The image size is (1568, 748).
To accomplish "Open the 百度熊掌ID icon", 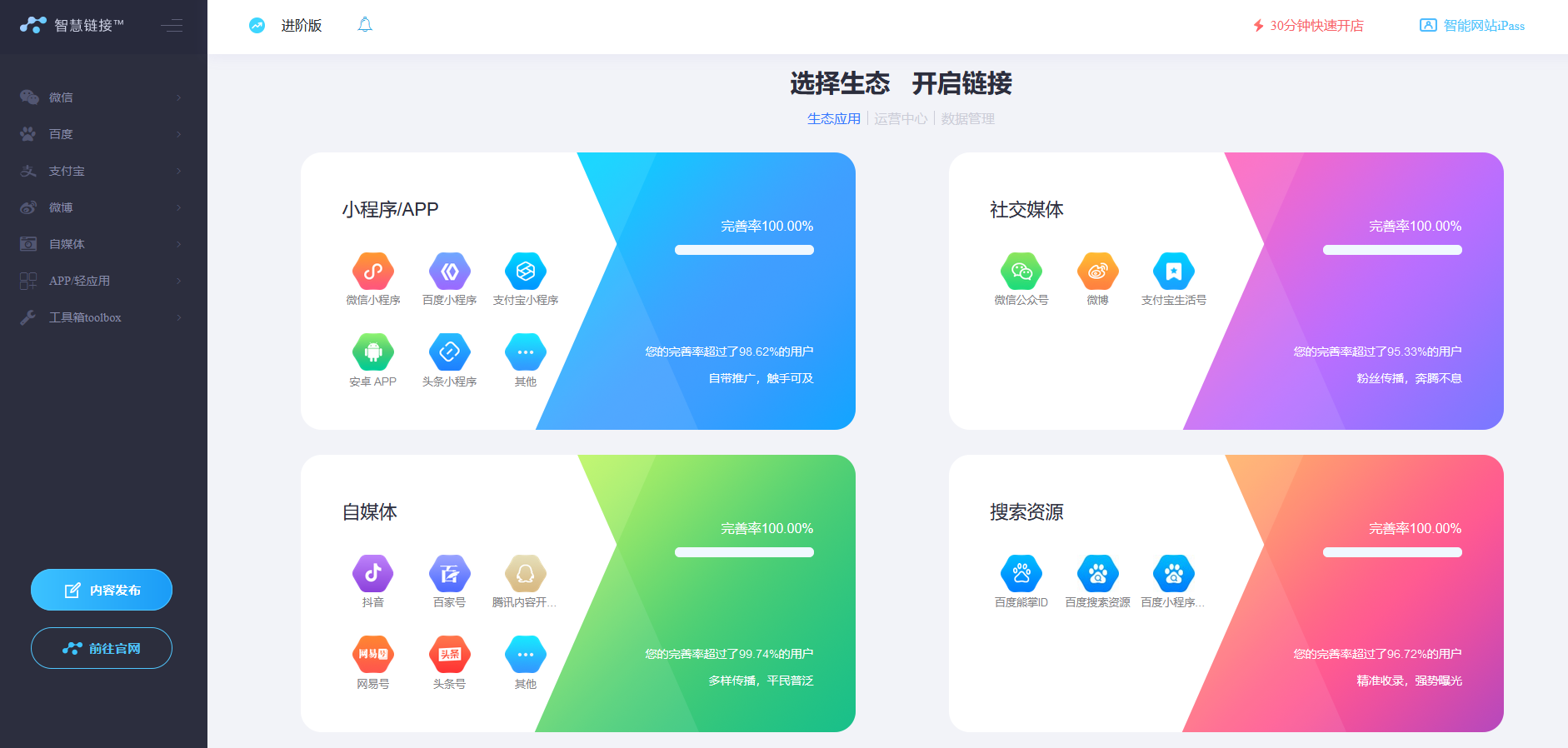I will (1021, 573).
